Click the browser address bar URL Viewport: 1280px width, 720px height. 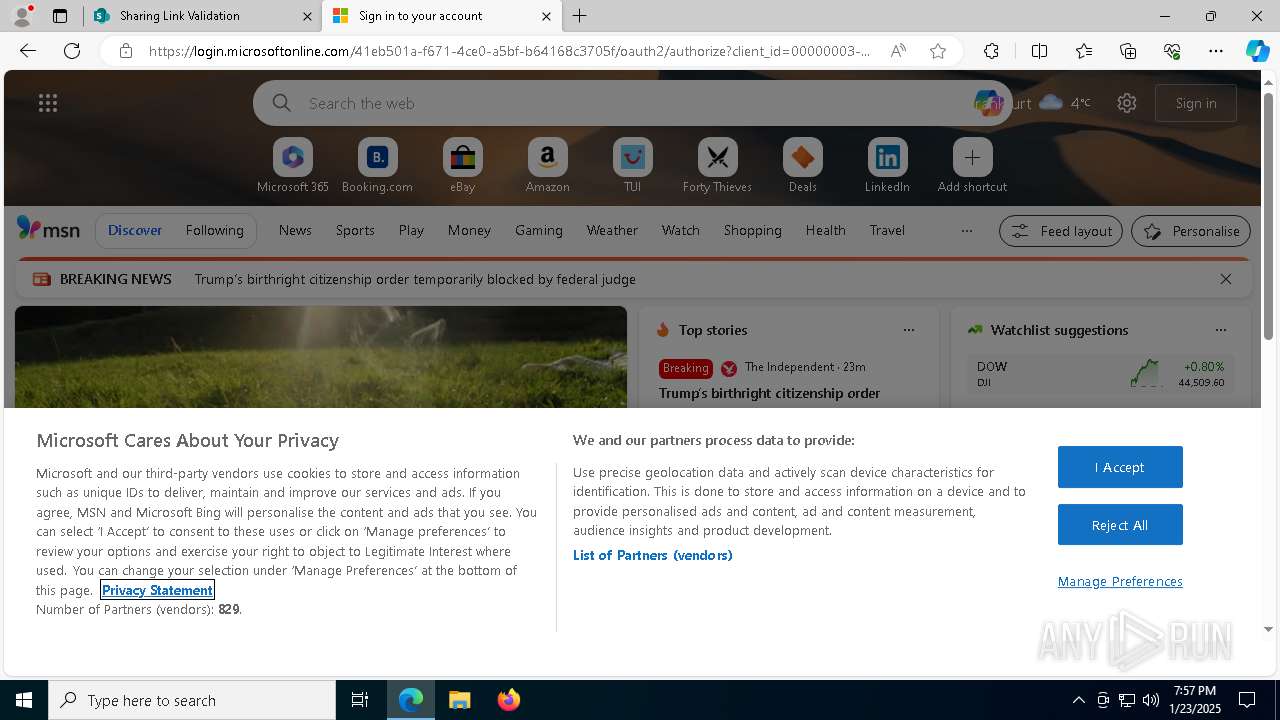(510, 51)
